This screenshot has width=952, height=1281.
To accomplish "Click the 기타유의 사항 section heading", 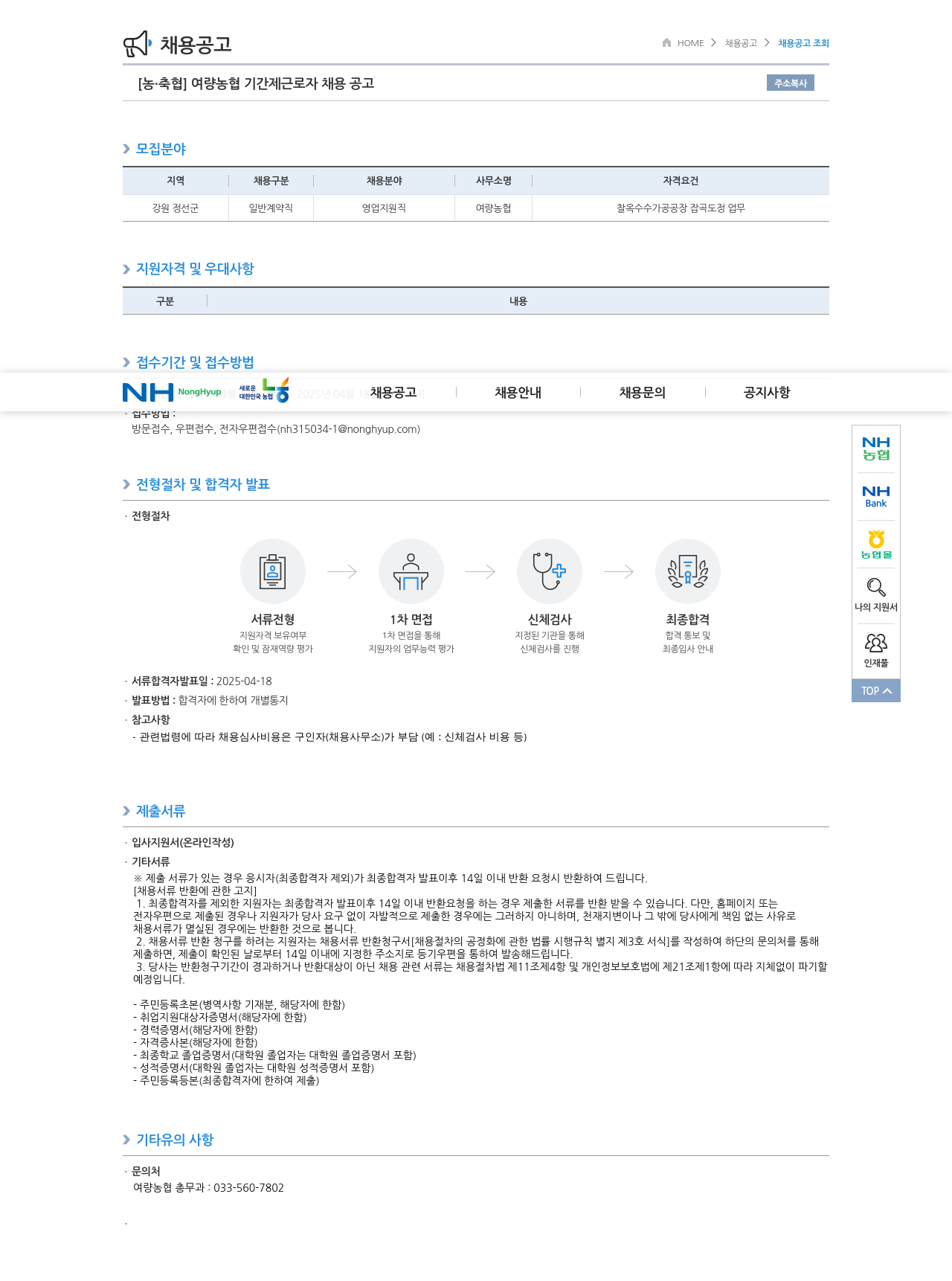I will [169, 1140].
